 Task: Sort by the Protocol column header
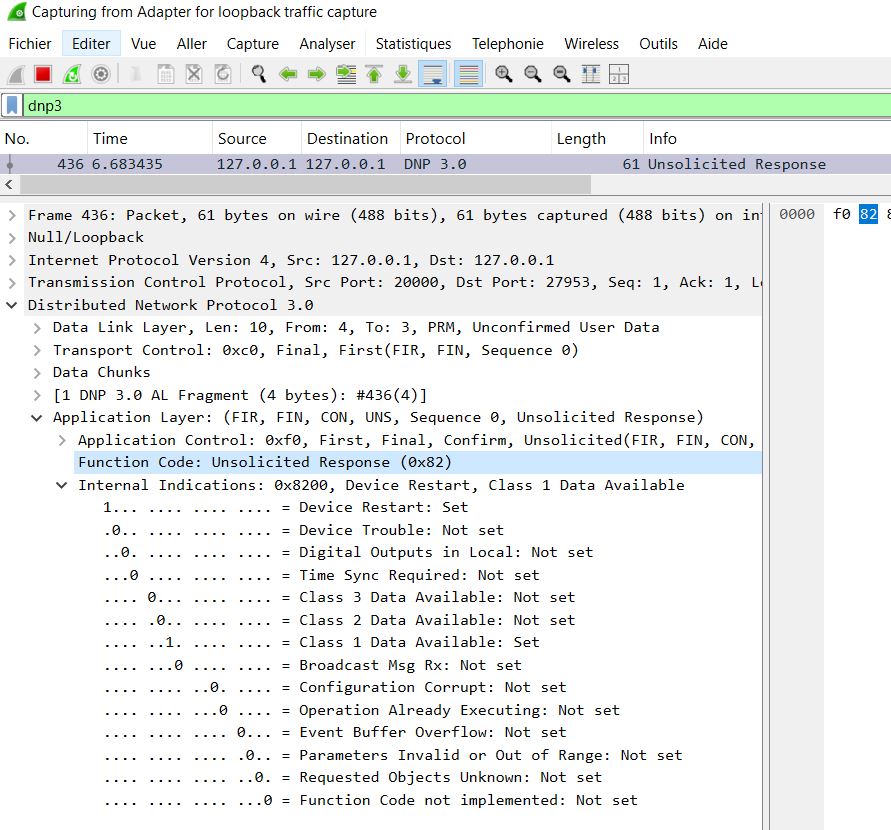click(476, 139)
